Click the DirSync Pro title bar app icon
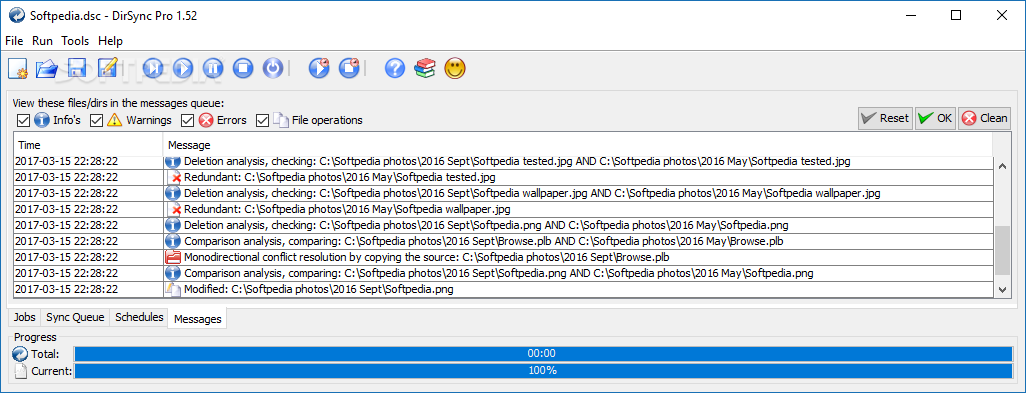The image size is (1026, 393). [x=16, y=16]
